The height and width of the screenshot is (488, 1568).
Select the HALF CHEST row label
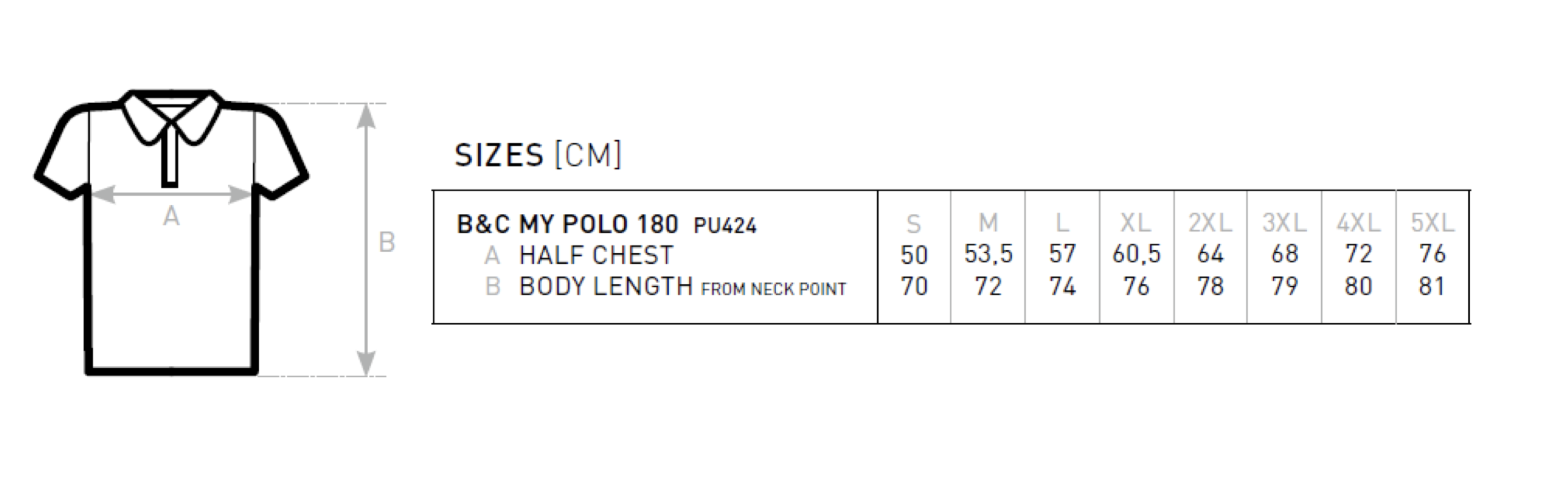click(596, 255)
